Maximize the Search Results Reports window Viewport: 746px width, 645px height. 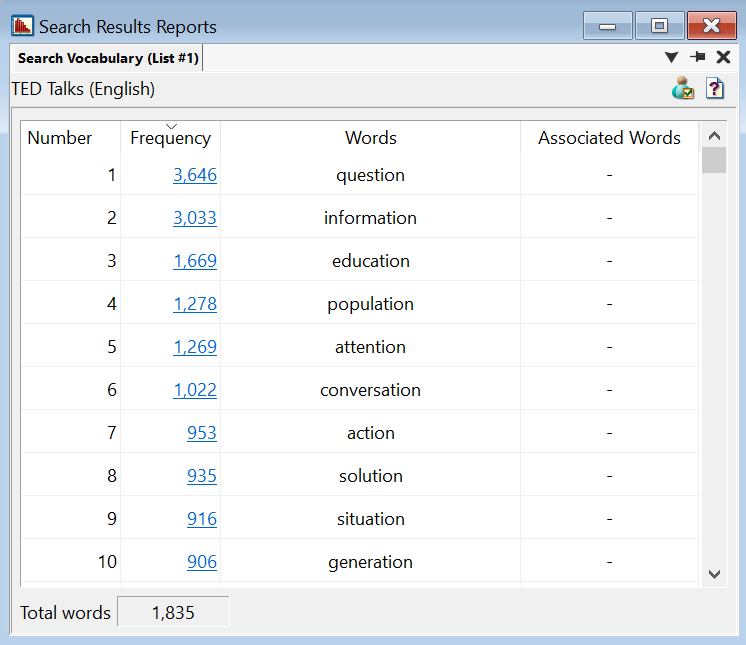click(659, 26)
